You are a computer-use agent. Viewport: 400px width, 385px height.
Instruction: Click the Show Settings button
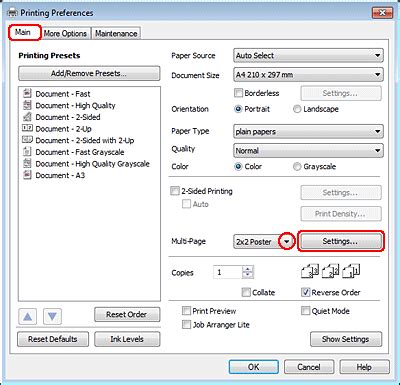(x=346, y=339)
